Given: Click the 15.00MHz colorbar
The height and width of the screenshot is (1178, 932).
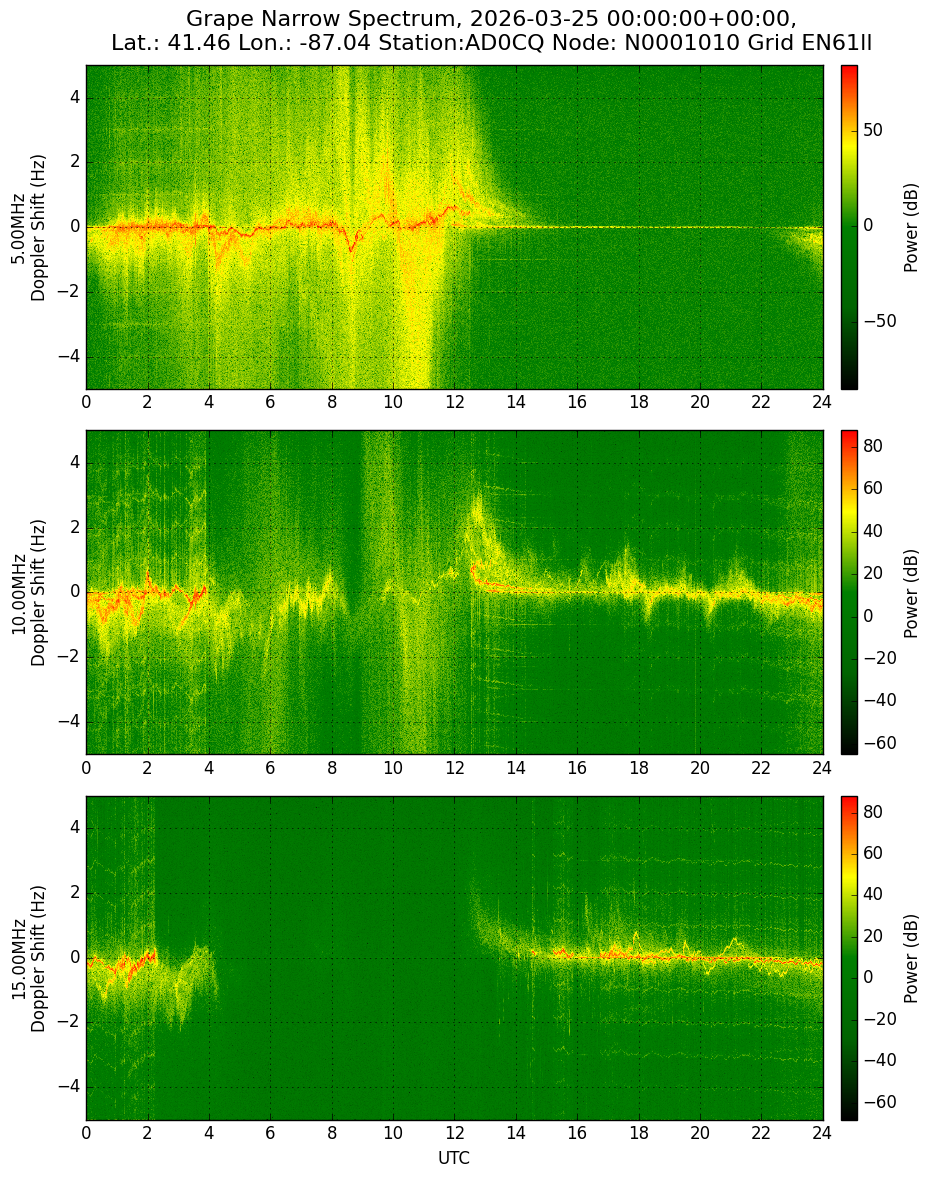Looking at the screenshot, I should [849, 958].
